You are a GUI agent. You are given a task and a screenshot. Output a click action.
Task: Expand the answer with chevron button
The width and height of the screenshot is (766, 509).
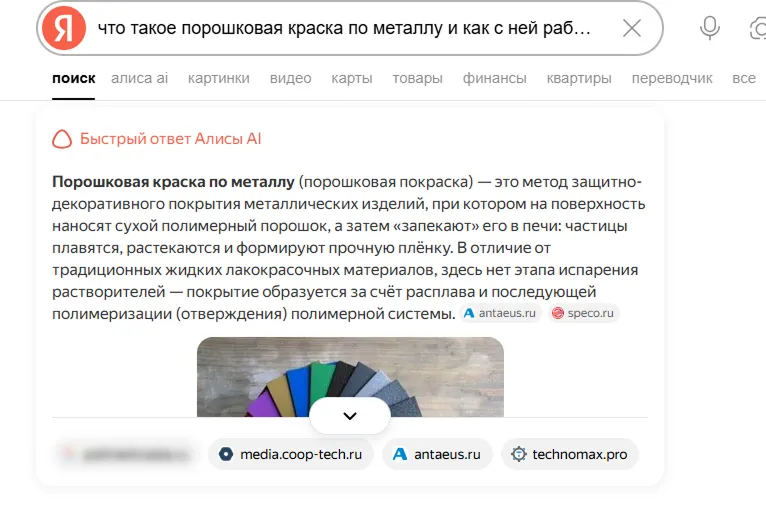(x=350, y=416)
